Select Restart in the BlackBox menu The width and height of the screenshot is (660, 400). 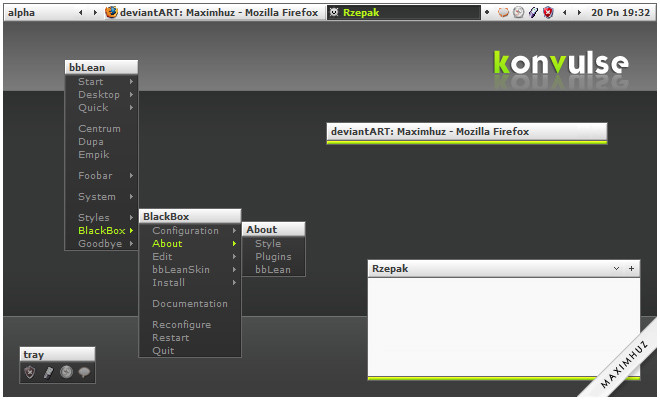point(190,338)
